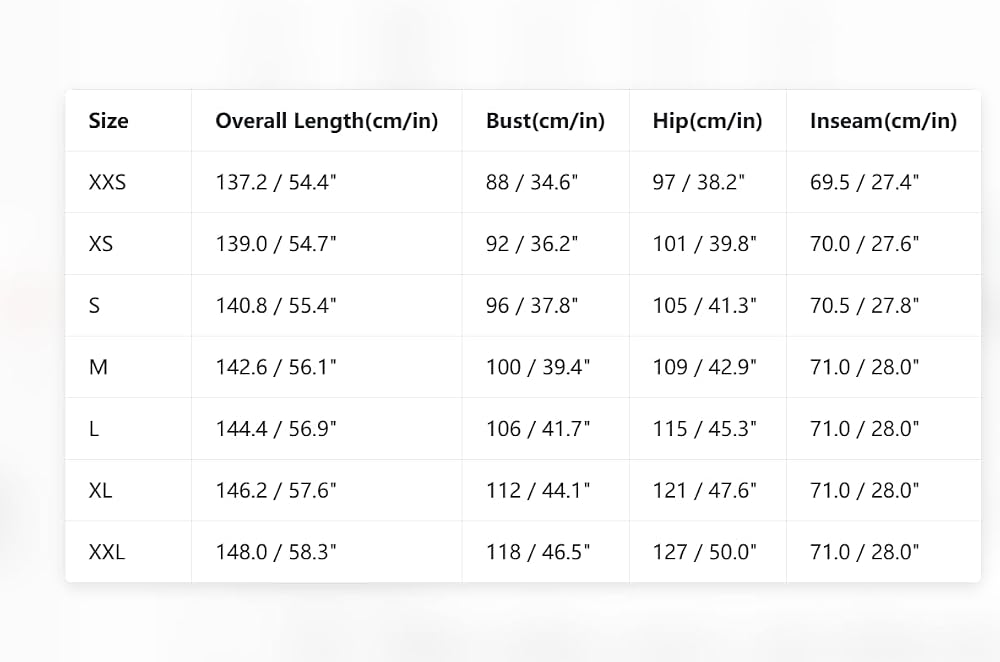The image size is (1000, 662).
Task: Click the 121 / 47.6" hip cell
Action: coord(704,490)
